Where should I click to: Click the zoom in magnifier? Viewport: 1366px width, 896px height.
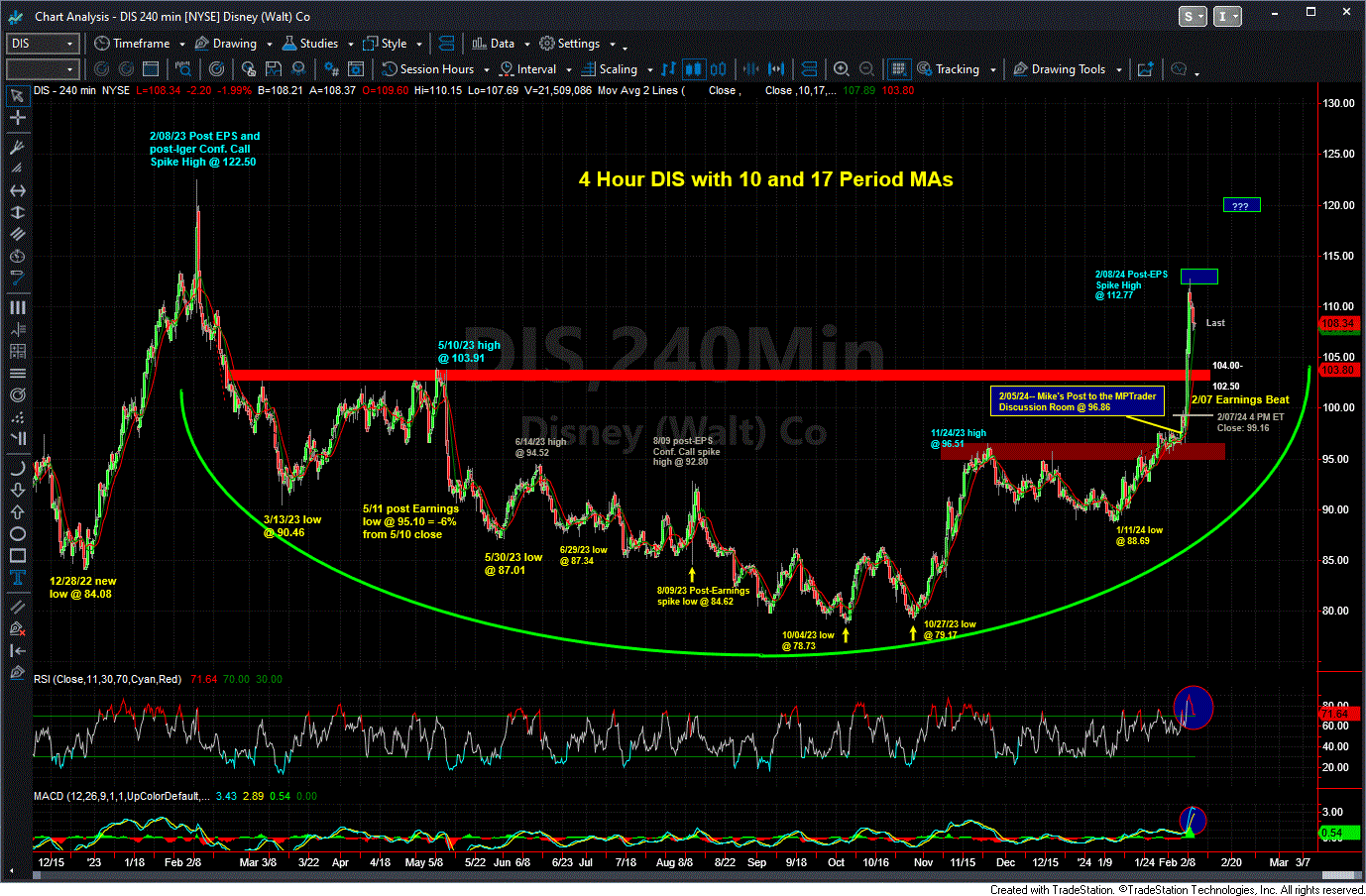(x=842, y=69)
